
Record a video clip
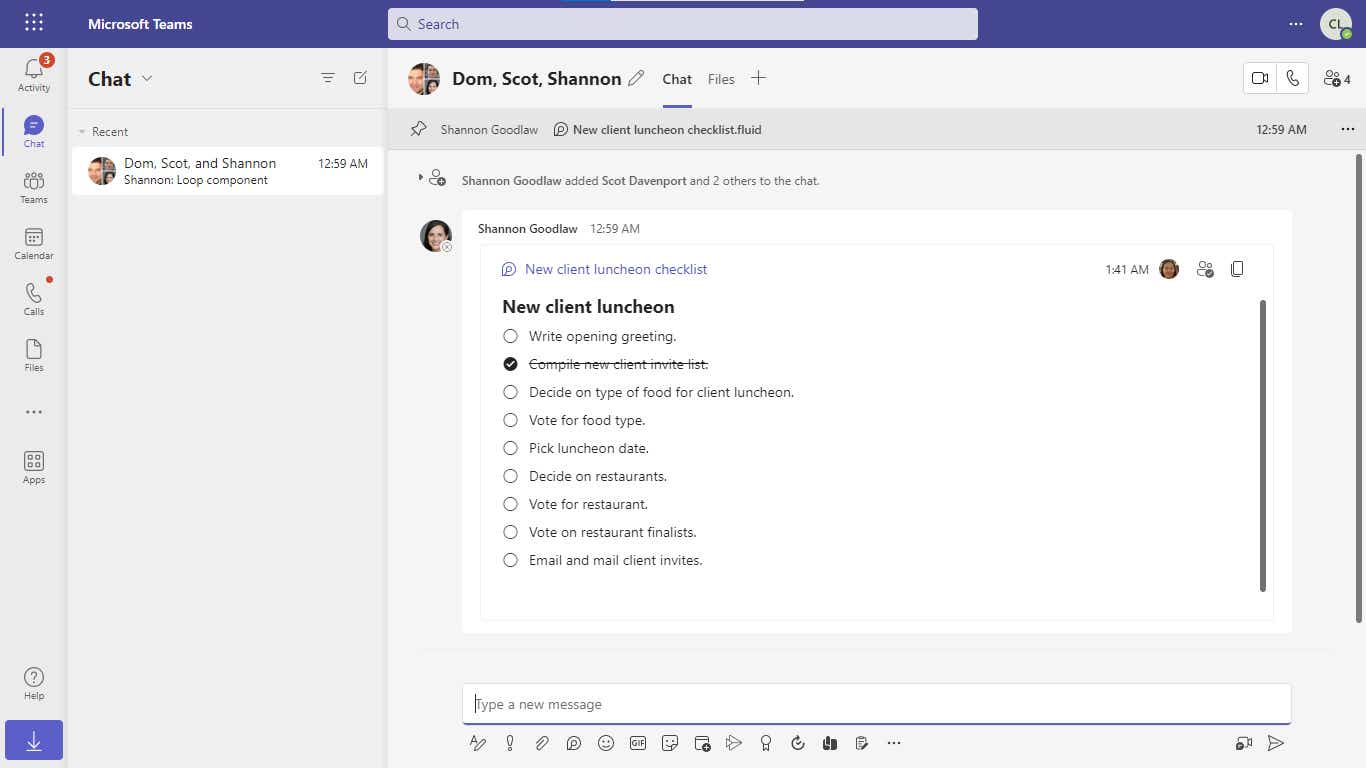[x=1243, y=743]
